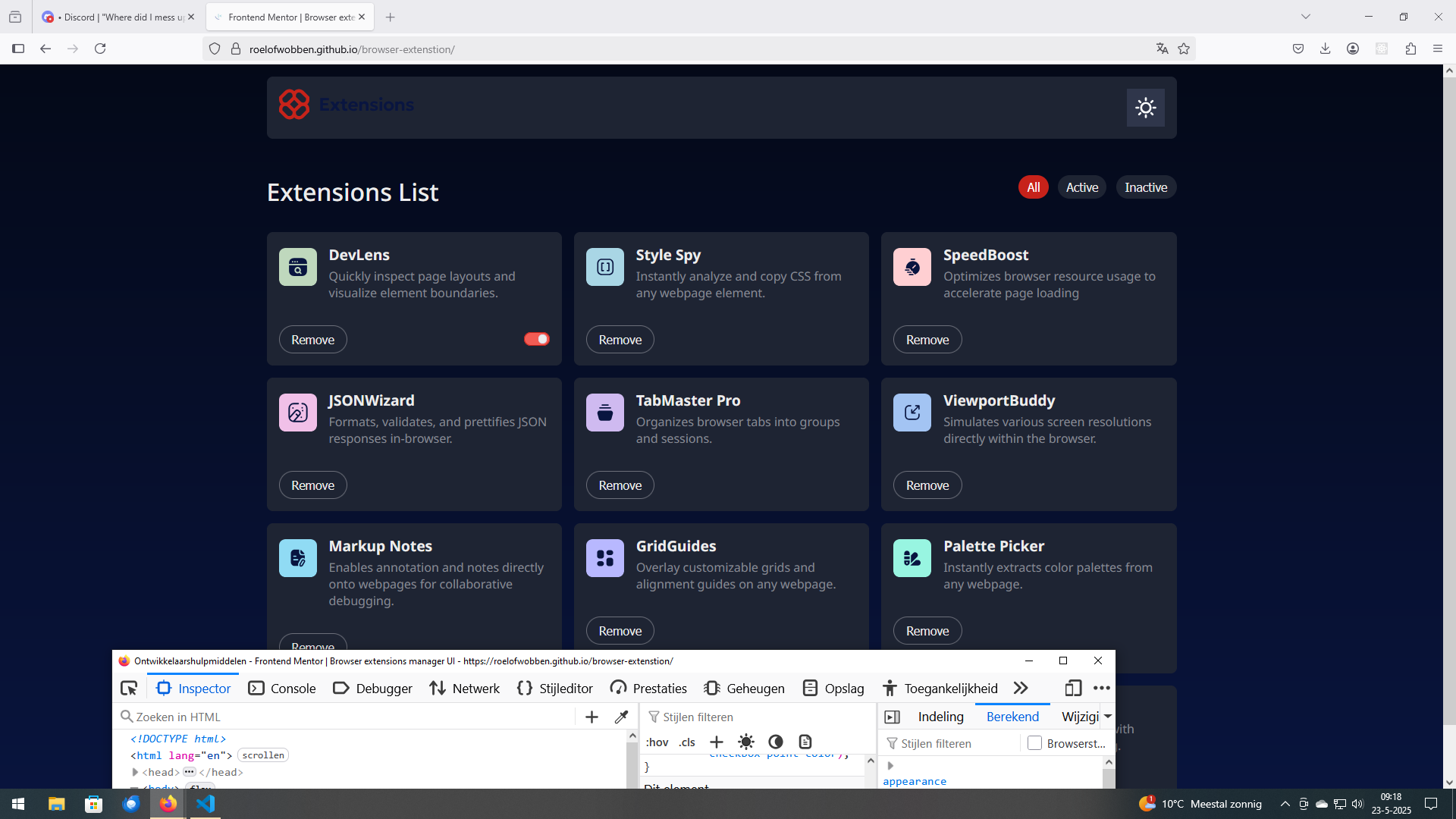
Task: Open Visual Studio Code from taskbar
Action: click(206, 804)
